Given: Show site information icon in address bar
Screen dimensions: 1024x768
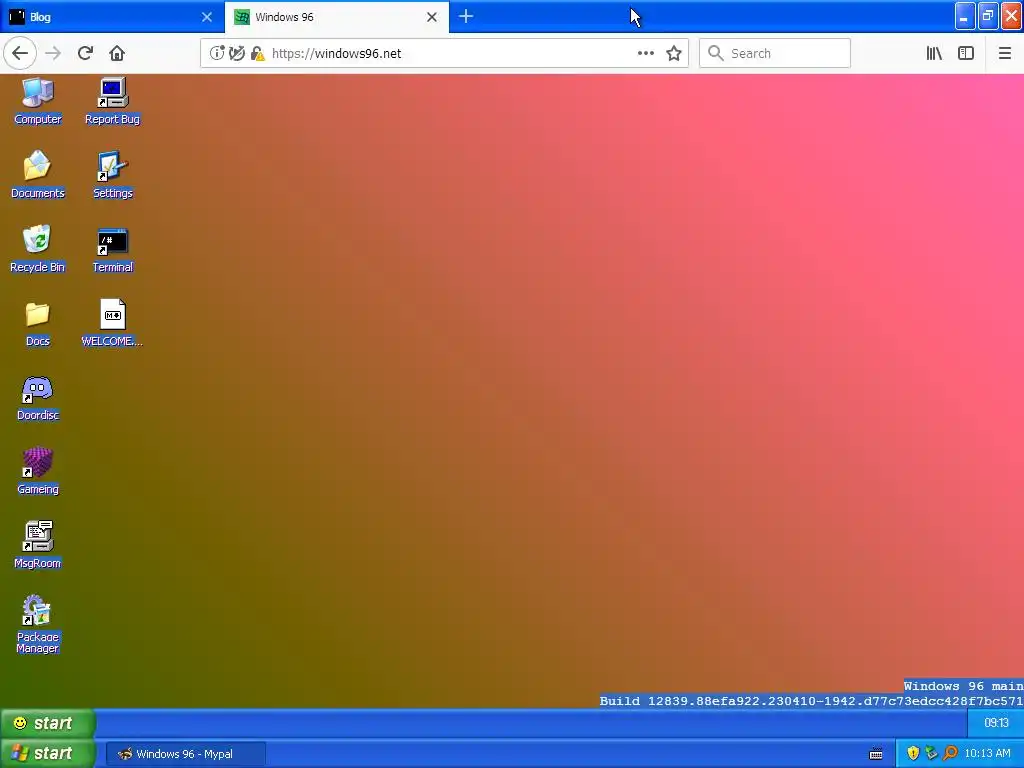Looking at the screenshot, I should pos(216,54).
